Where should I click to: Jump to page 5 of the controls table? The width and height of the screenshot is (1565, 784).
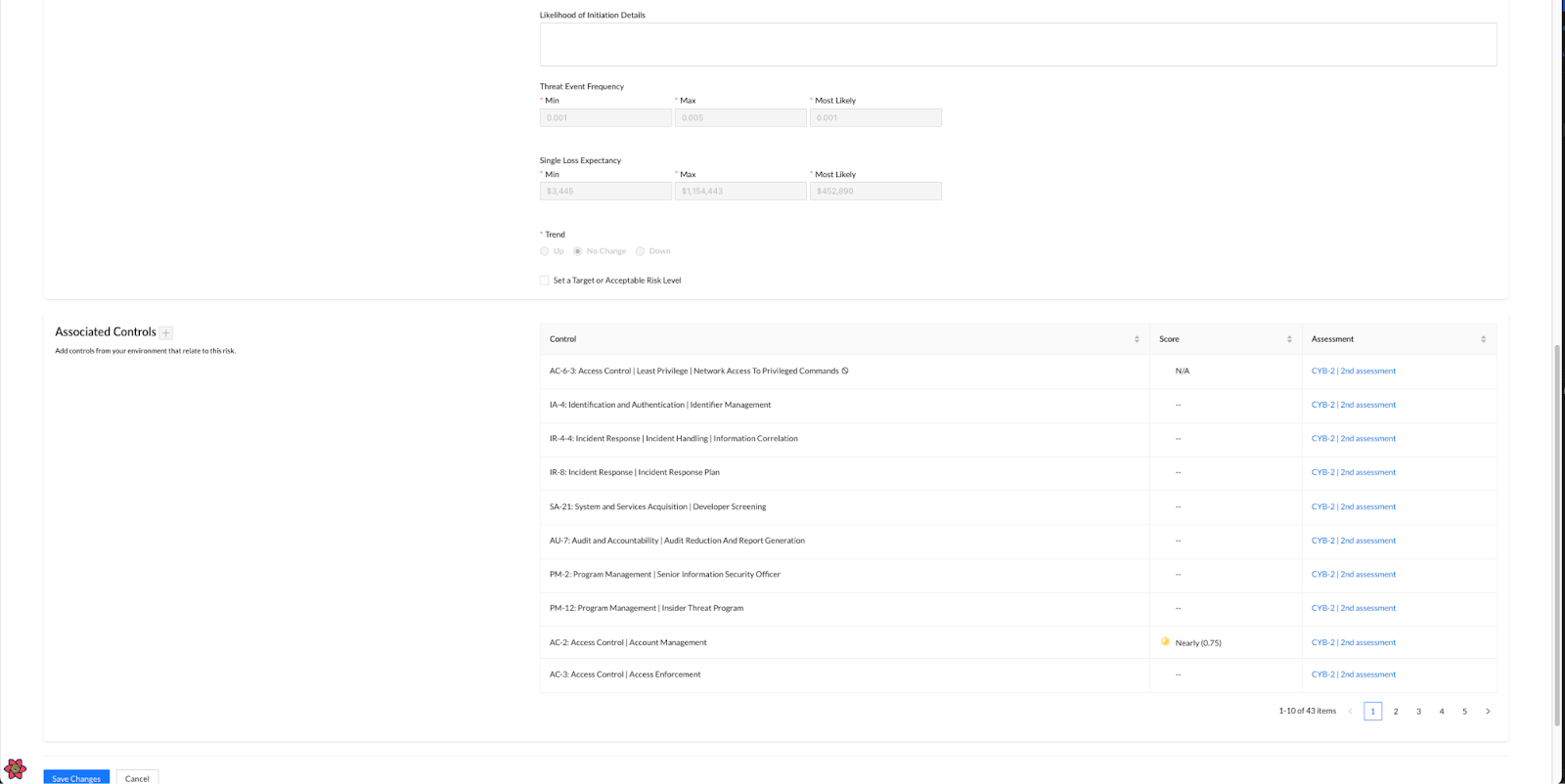coord(1464,712)
